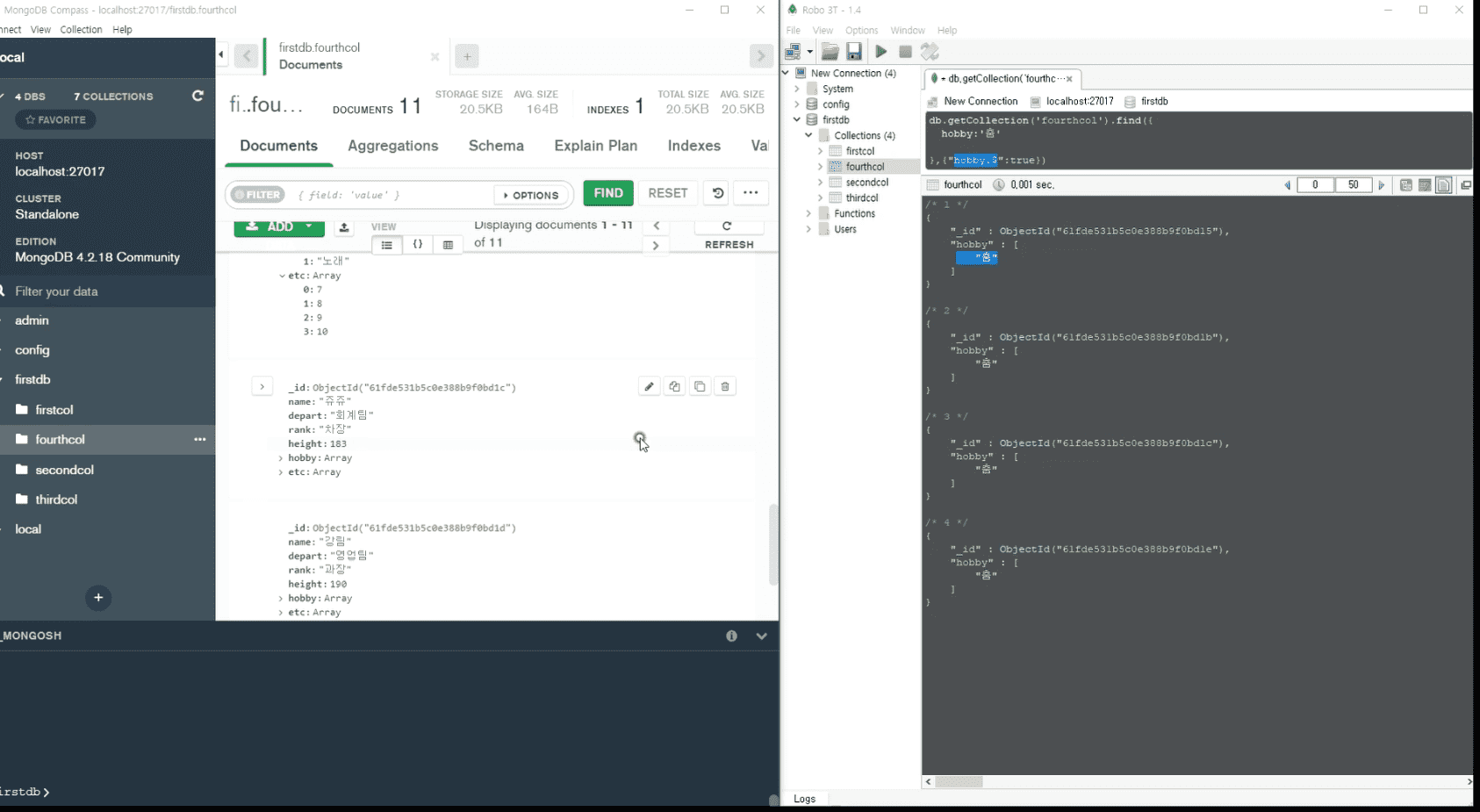Switch to JSON curly-braces view

[418, 245]
